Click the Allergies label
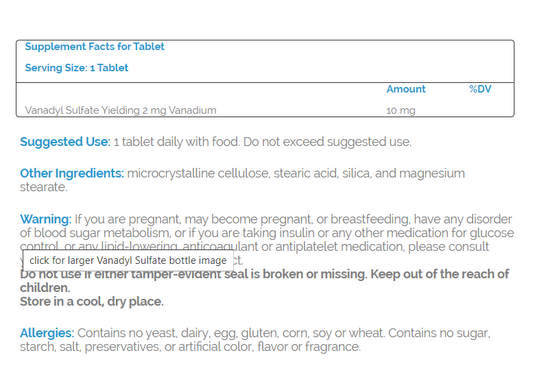The width and height of the screenshot is (533, 390). [47, 333]
